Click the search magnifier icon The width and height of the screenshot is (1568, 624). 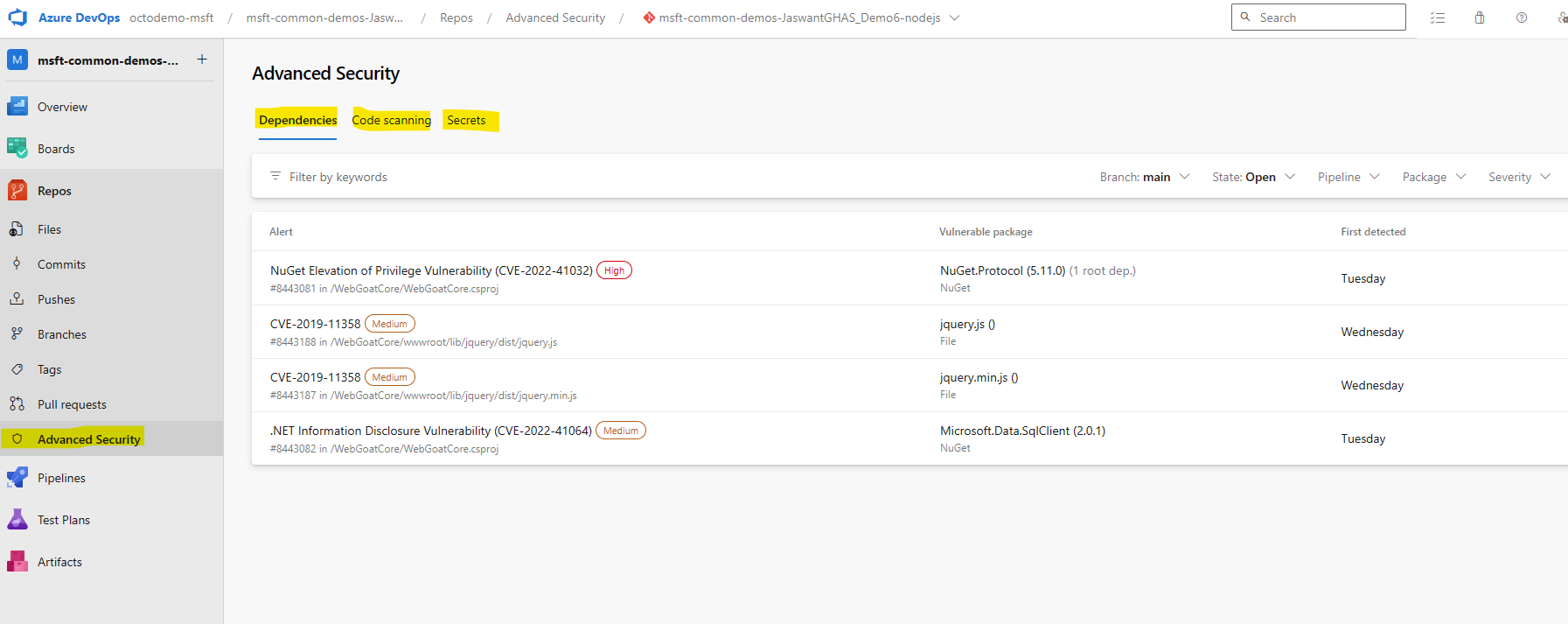coord(1245,18)
